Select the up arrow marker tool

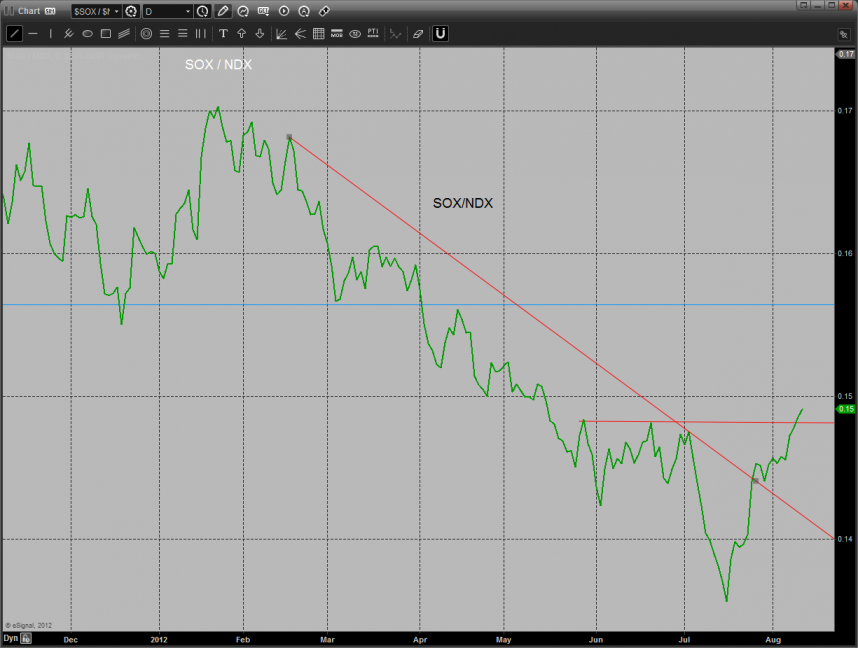coord(241,34)
